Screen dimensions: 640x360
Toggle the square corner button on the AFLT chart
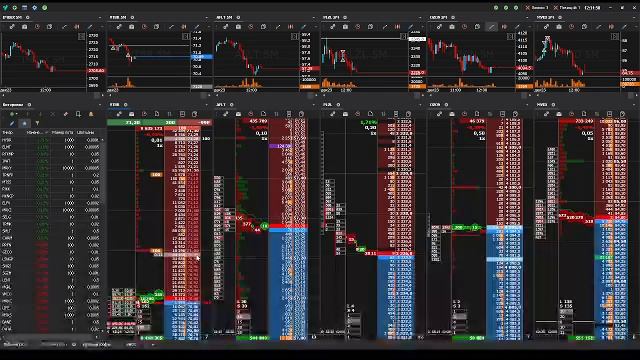(295, 36)
